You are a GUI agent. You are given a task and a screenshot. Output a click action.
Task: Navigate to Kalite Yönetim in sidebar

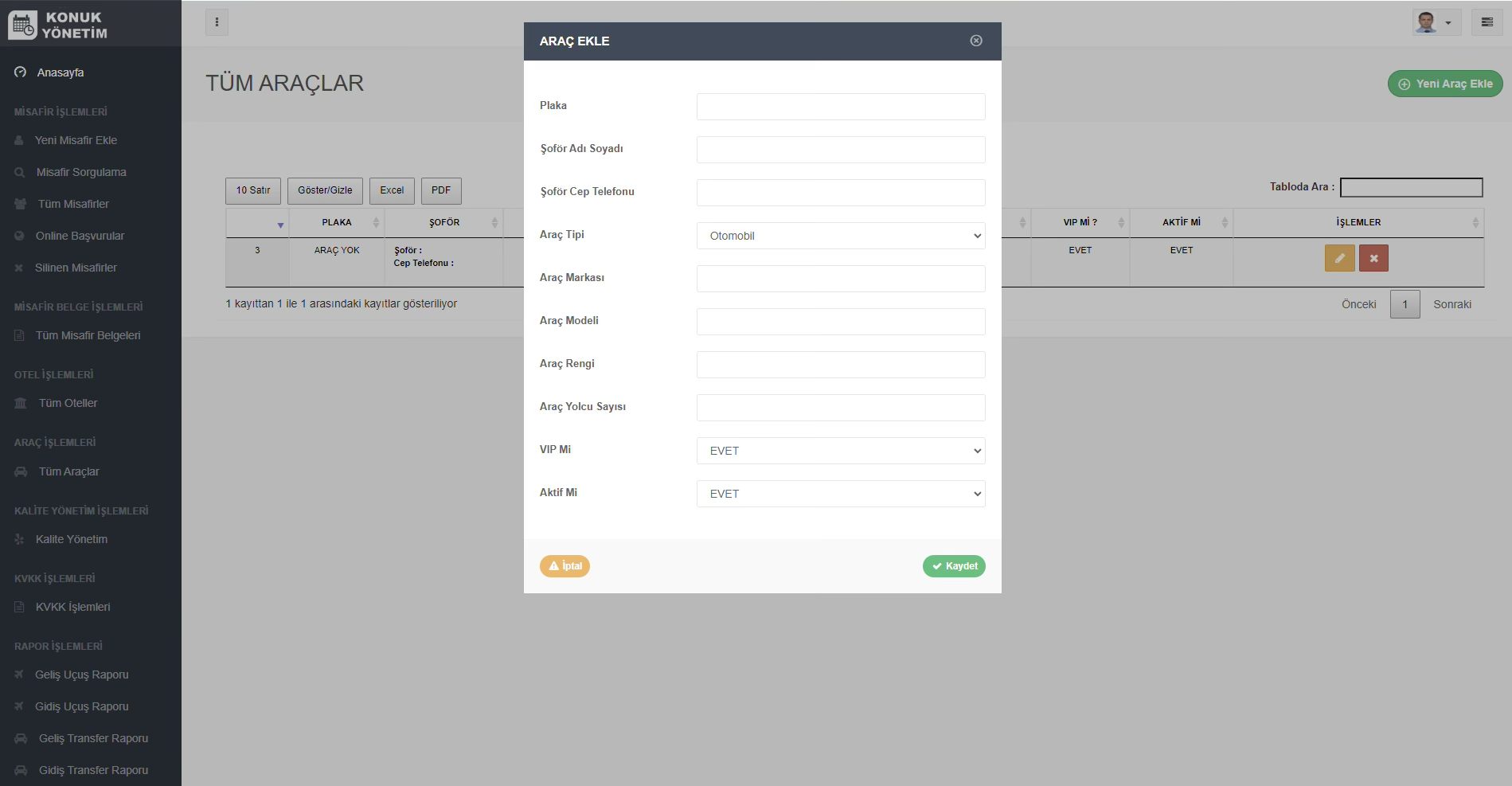(x=71, y=539)
